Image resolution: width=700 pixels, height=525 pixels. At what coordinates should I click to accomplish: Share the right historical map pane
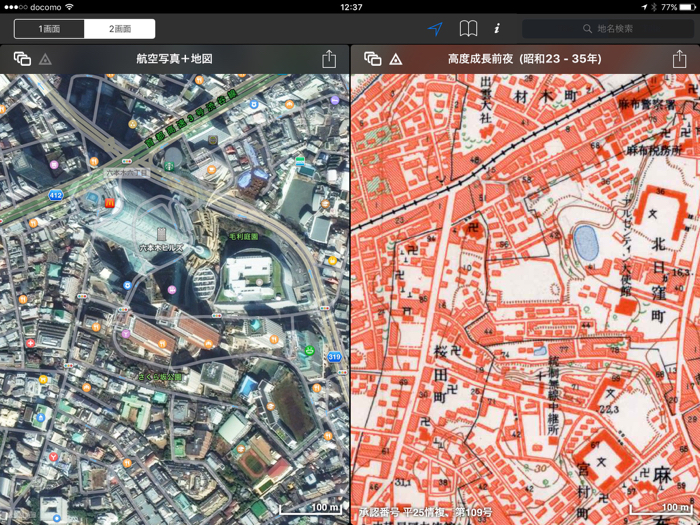[x=679, y=60]
